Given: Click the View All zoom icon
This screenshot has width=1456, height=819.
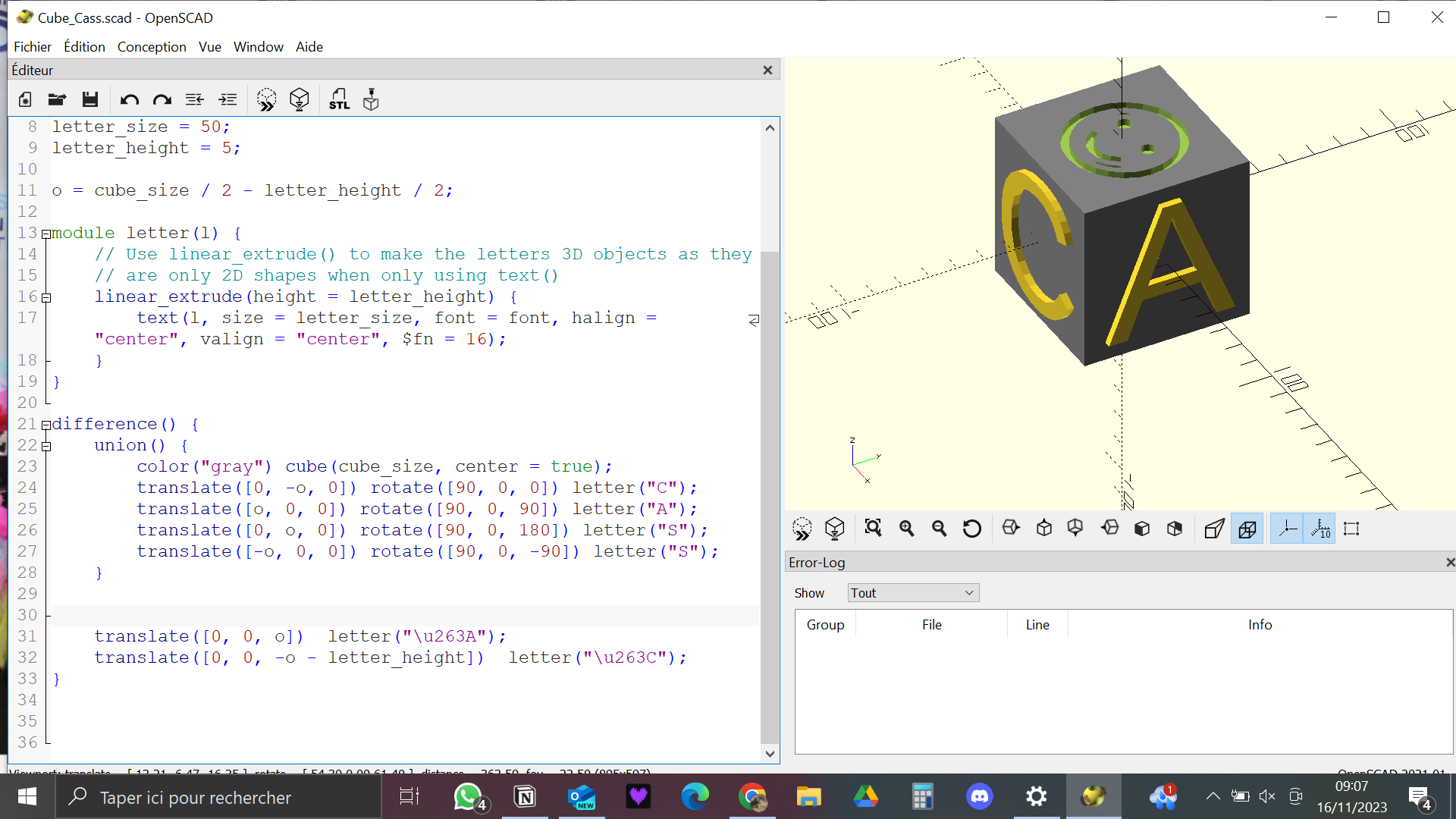Looking at the screenshot, I should [874, 529].
